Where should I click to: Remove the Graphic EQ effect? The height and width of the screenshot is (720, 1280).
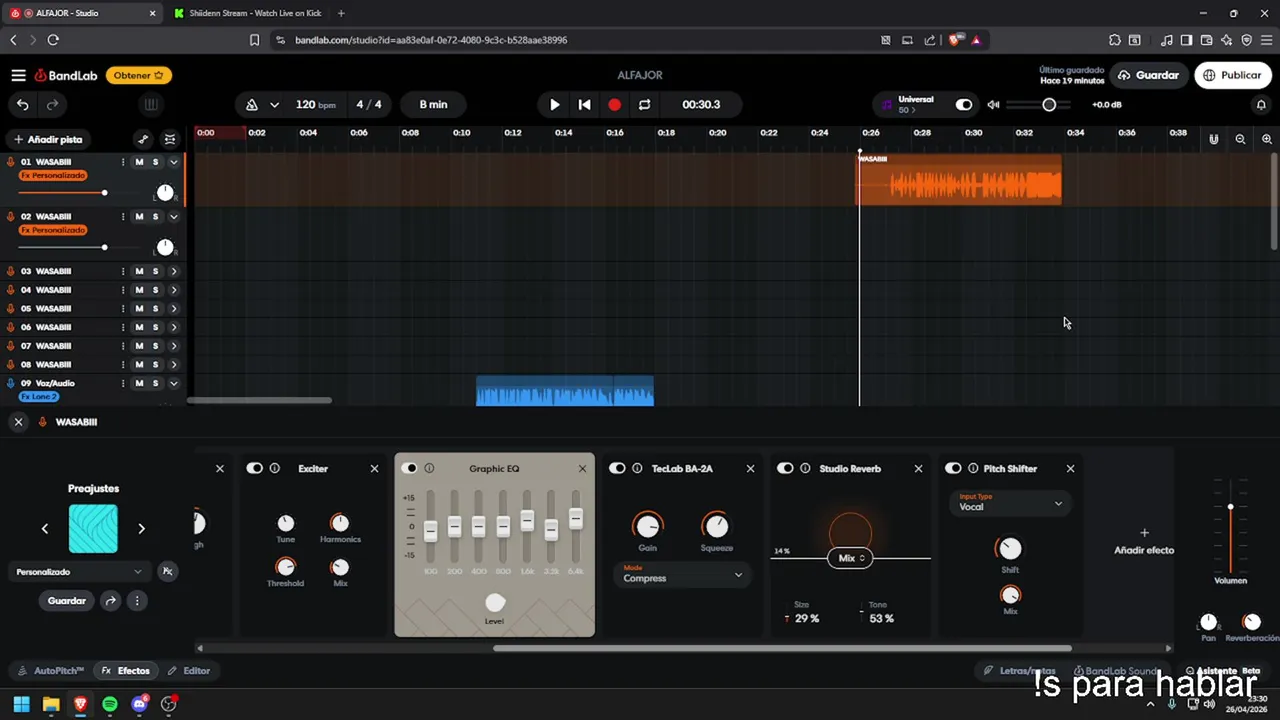coord(582,468)
